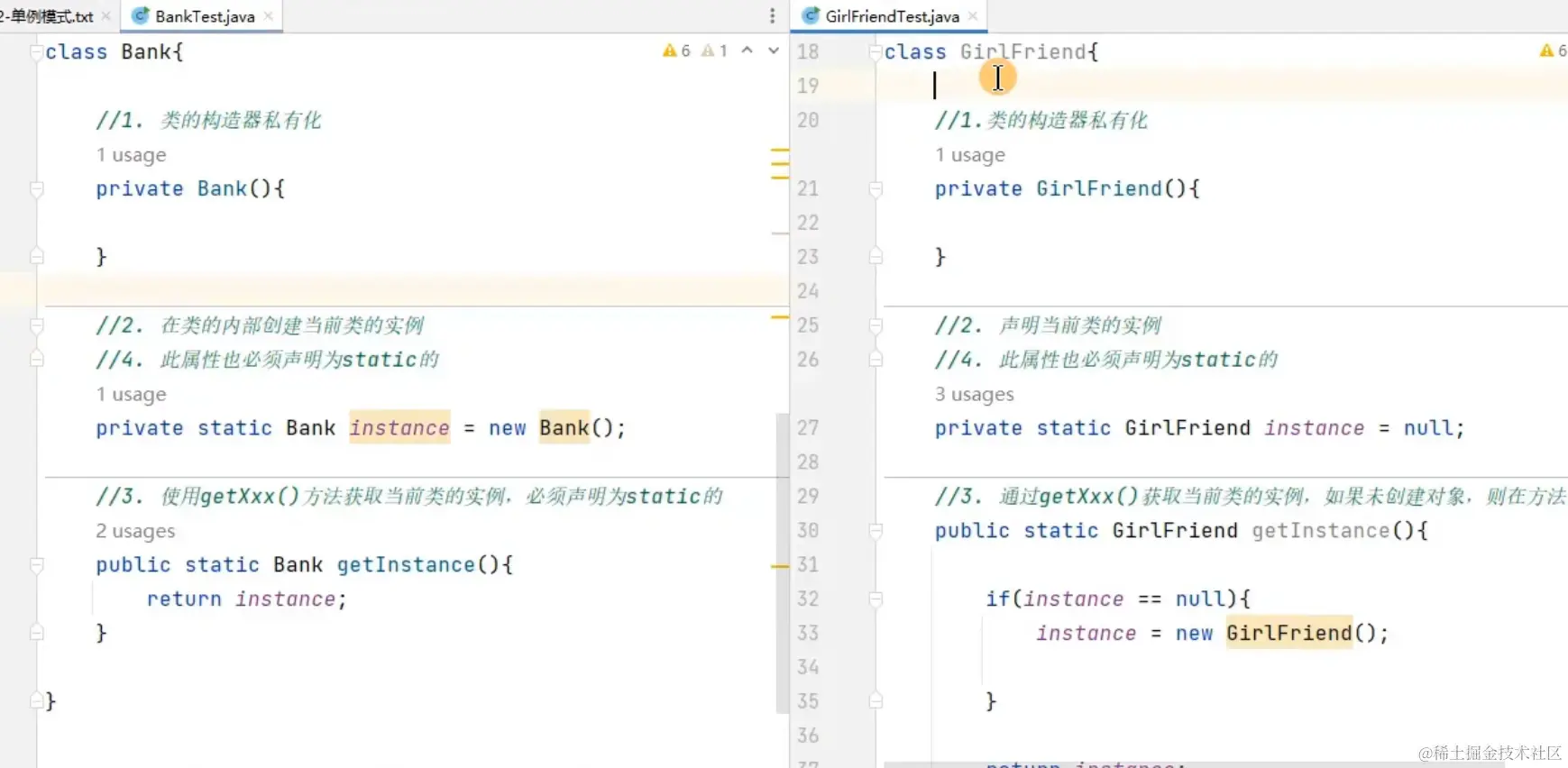Show the 1 usage hint above private Bank()
The width and height of the screenshot is (1568, 768).
132,155
